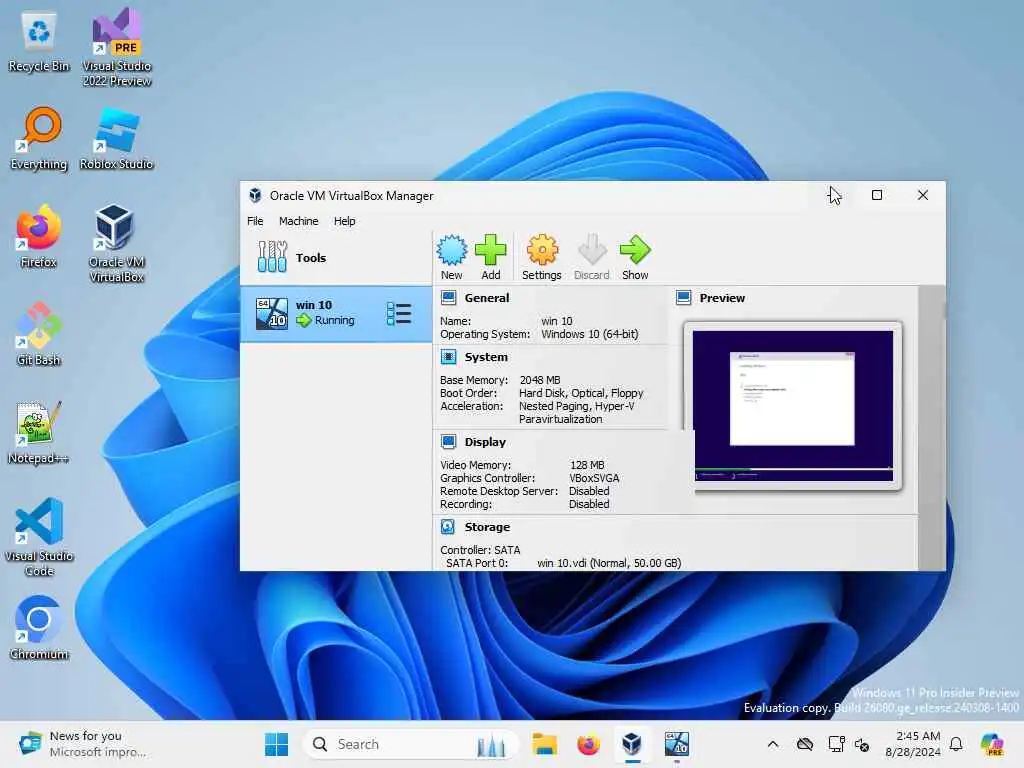The image size is (1024, 768).
Task: Open the Help menu
Action: click(344, 221)
